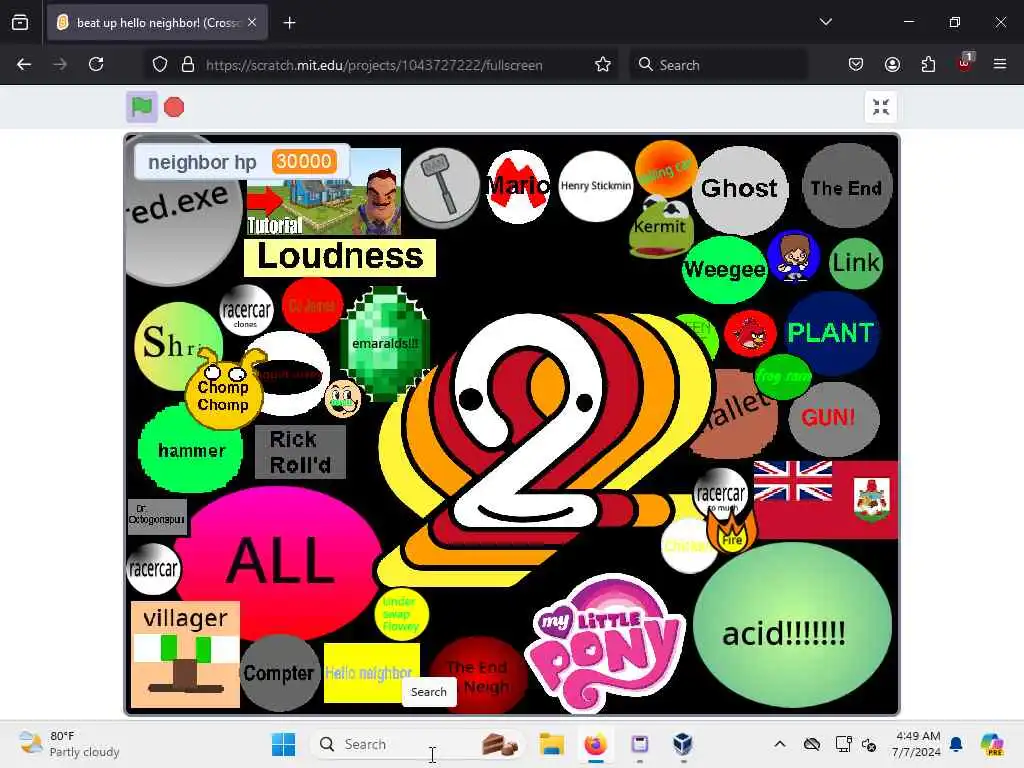Pick the emaralds!!! green gem
This screenshot has width=1024, height=768.
point(385,343)
